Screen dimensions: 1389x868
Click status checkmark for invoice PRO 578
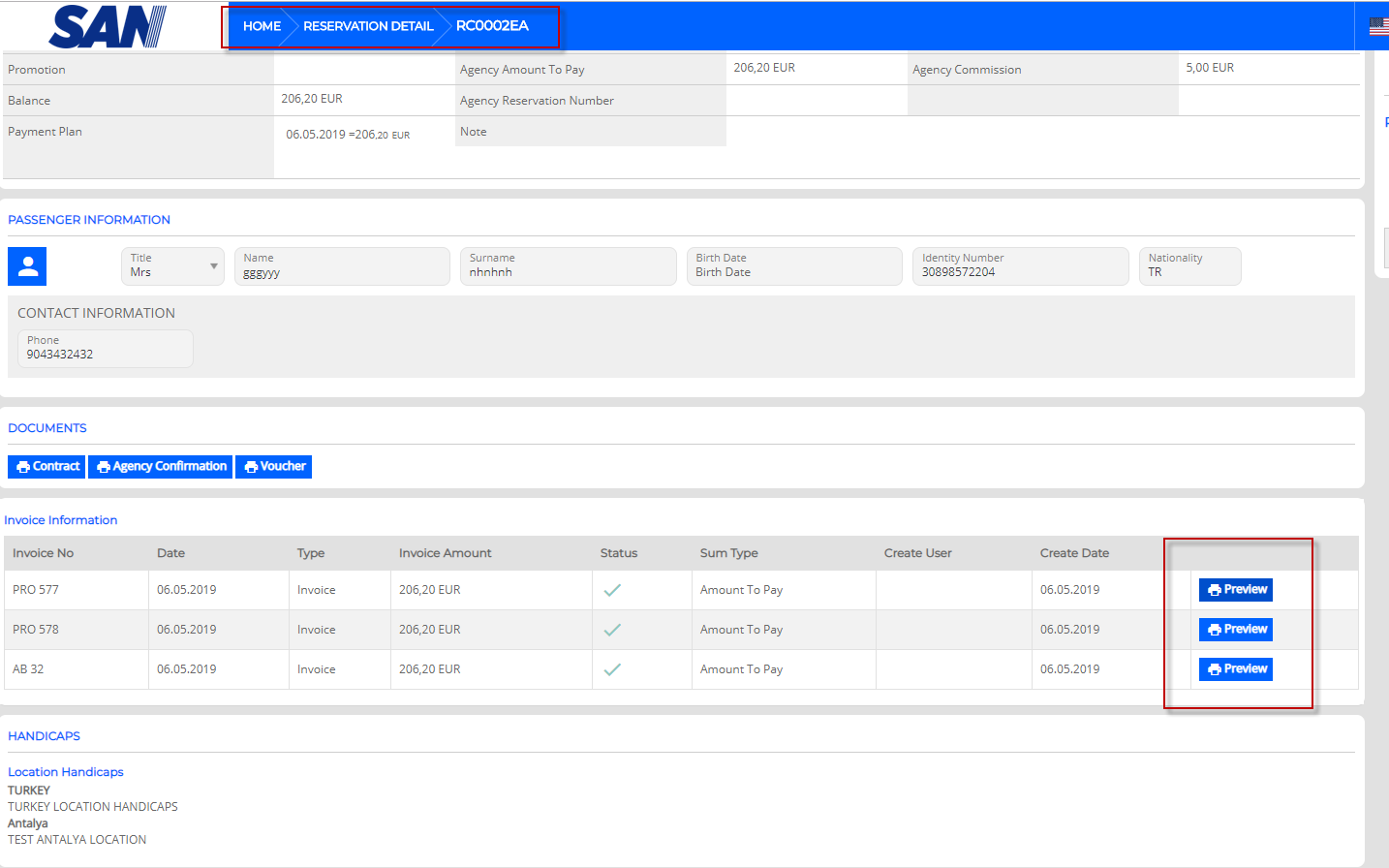tap(612, 630)
